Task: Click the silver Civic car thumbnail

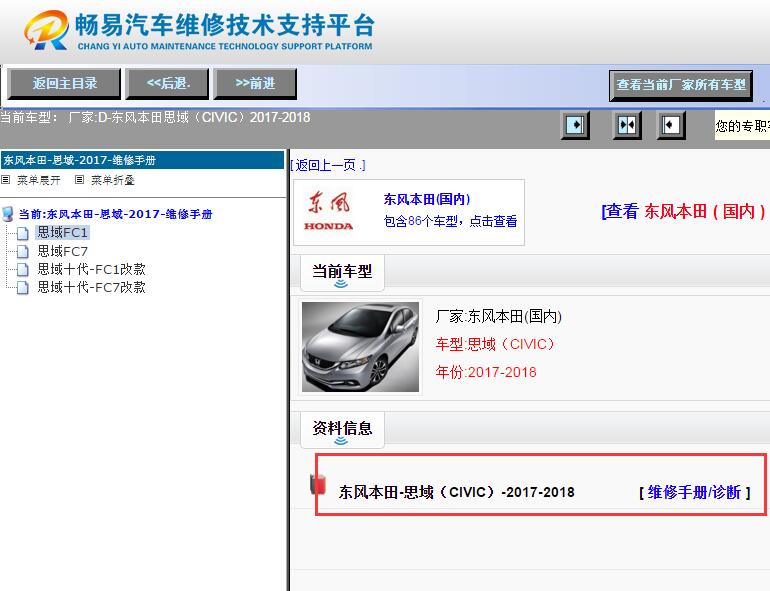Action: tap(360, 347)
